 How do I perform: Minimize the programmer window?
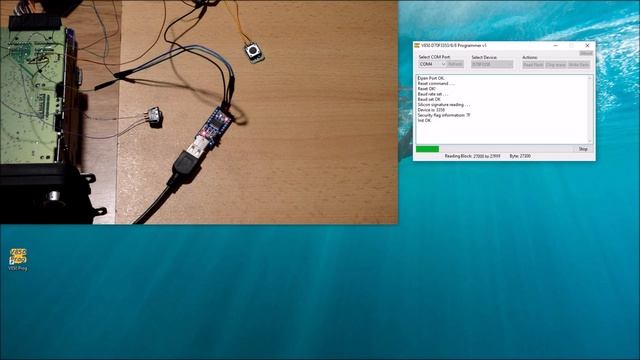[556, 45]
